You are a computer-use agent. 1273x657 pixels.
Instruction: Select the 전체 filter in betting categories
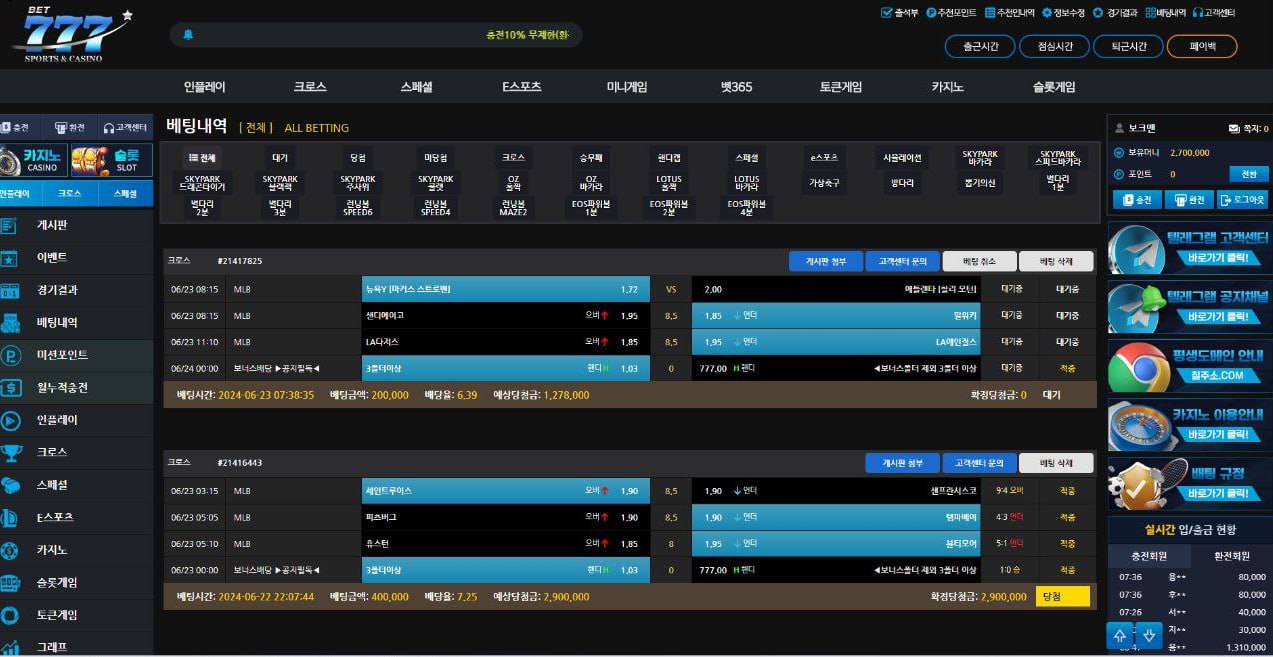pyautogui.click(x=203, y=158)
